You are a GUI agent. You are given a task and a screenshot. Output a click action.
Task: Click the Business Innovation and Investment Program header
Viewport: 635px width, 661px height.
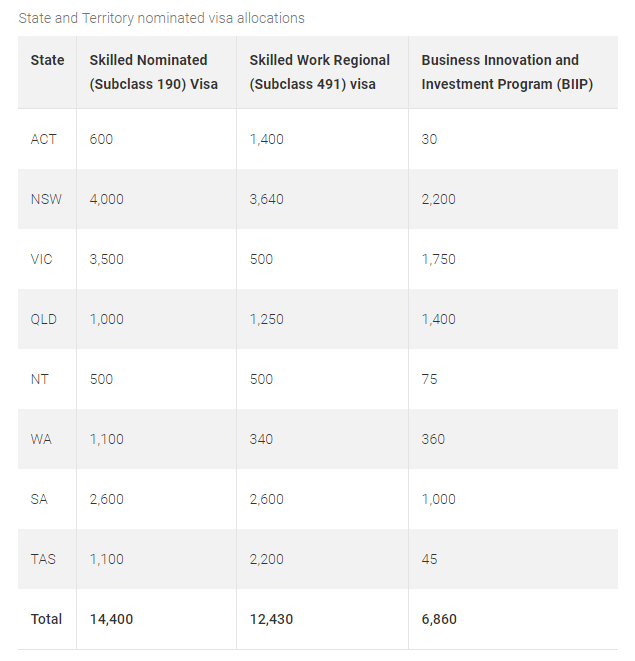(x=506, y=72)
